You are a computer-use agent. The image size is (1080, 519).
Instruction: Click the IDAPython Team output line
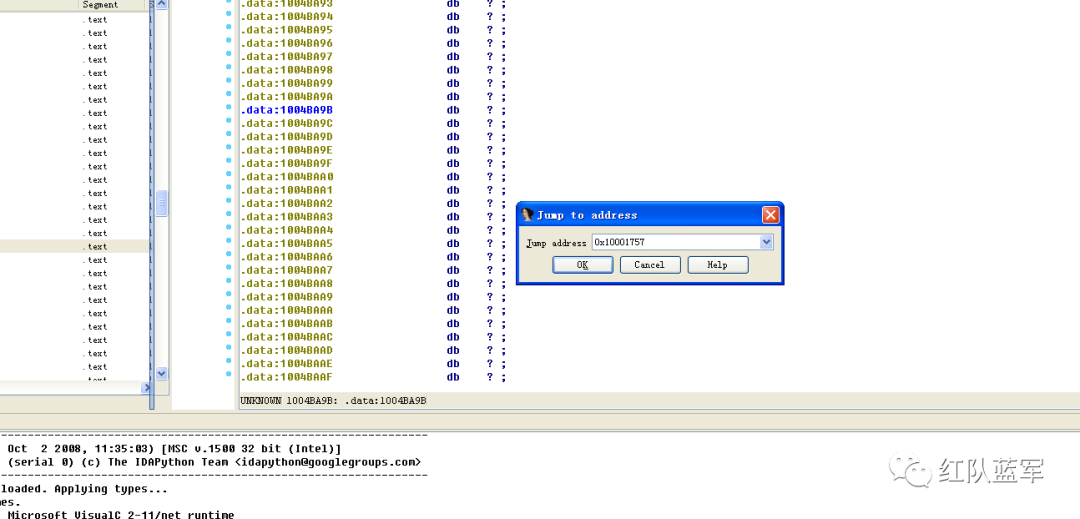tap(214, 463)
